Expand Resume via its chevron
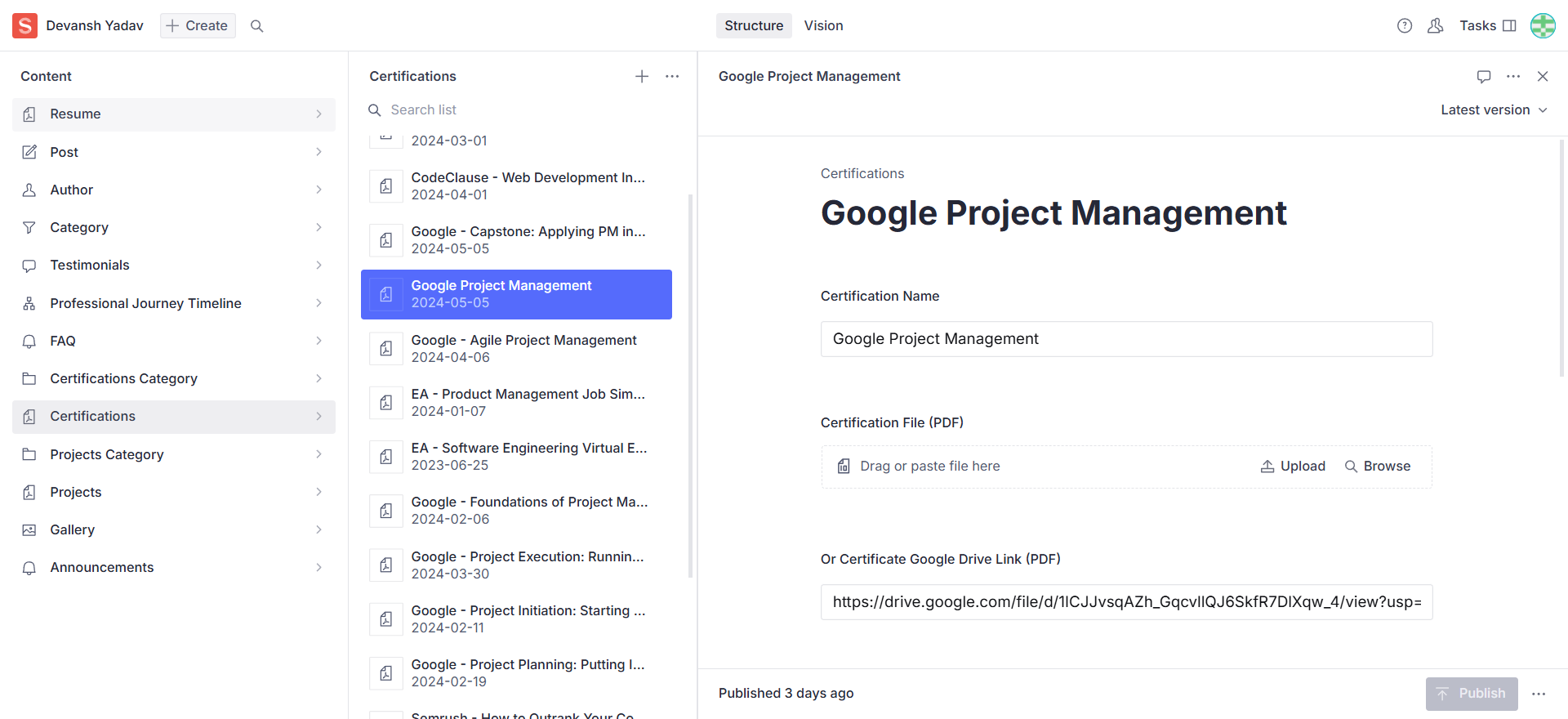Image resolution: width=1568 pixels, height=719 pixels. 318,114
